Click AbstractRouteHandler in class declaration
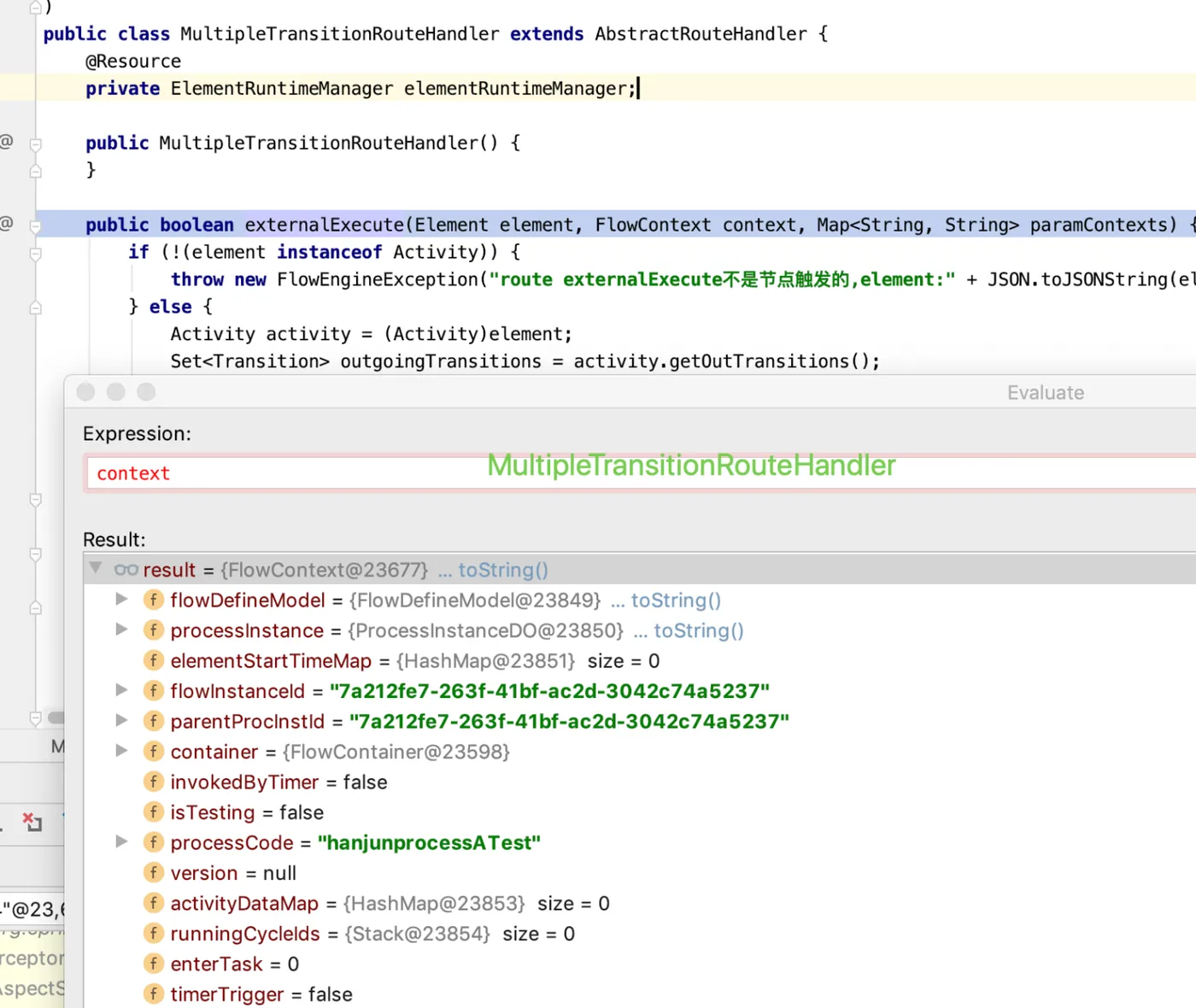1196x1008 pixels. (x=701, y=34)
